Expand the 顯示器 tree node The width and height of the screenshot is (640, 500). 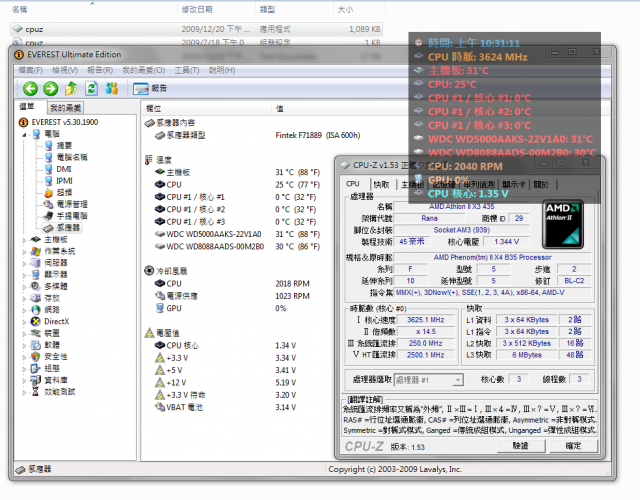pyautogui.click(x=24, y=275)
